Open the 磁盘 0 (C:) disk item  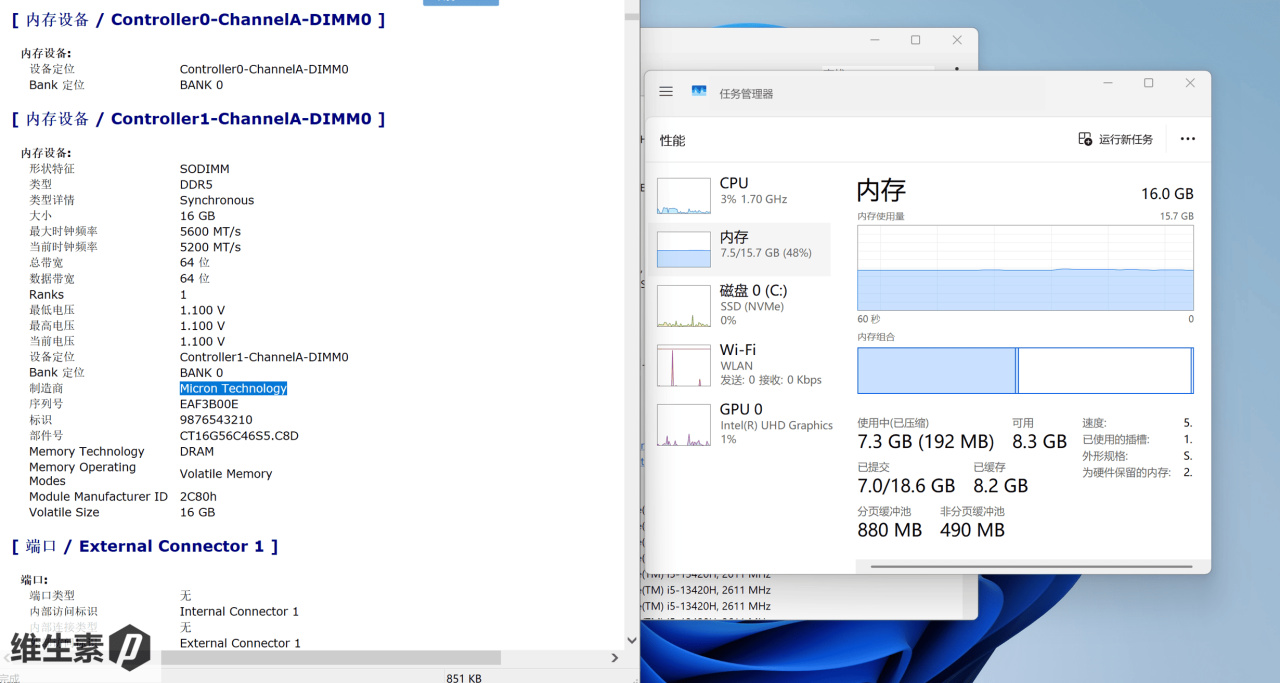coord(739,305)
